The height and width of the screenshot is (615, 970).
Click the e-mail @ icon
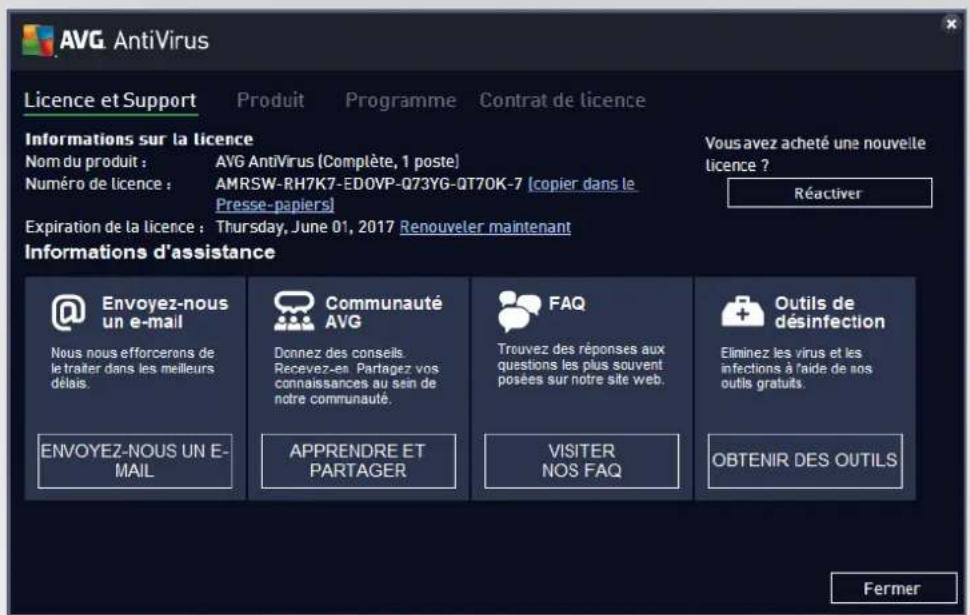(x=68, y=312)
